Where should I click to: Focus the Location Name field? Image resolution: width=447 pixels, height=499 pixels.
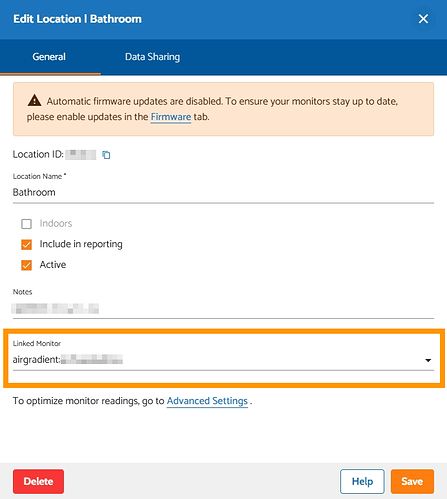click(x=223, y=193)
